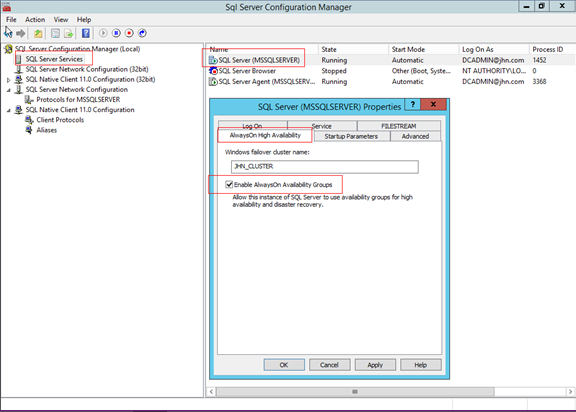The height and width of the screenshot is (412, 576).
Task: Click the process ID 3368 cell
Action: pyautogui.click(x=539, y=82)
